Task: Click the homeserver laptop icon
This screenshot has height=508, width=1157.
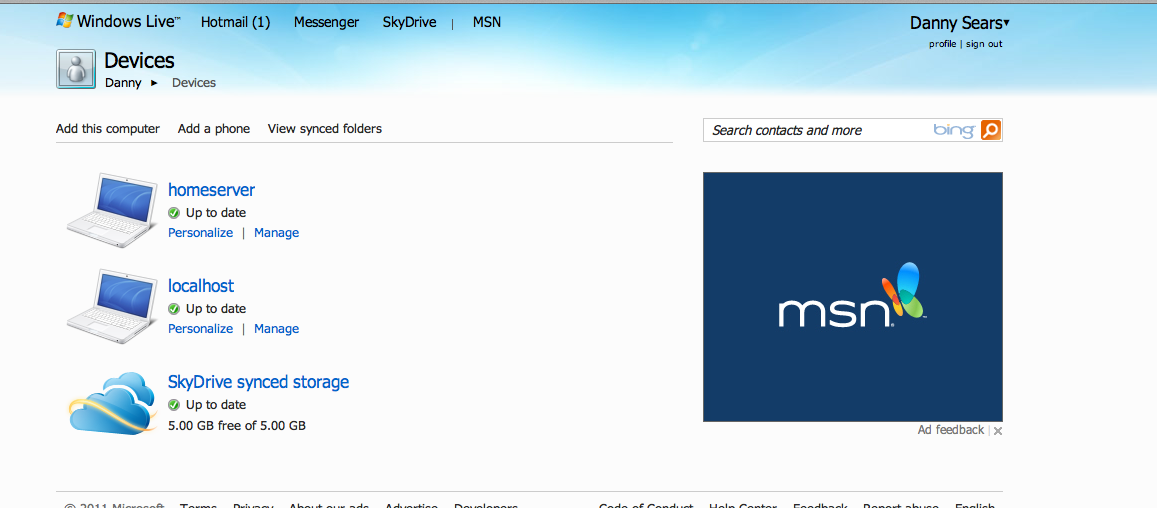Action: tap(112, 210)
